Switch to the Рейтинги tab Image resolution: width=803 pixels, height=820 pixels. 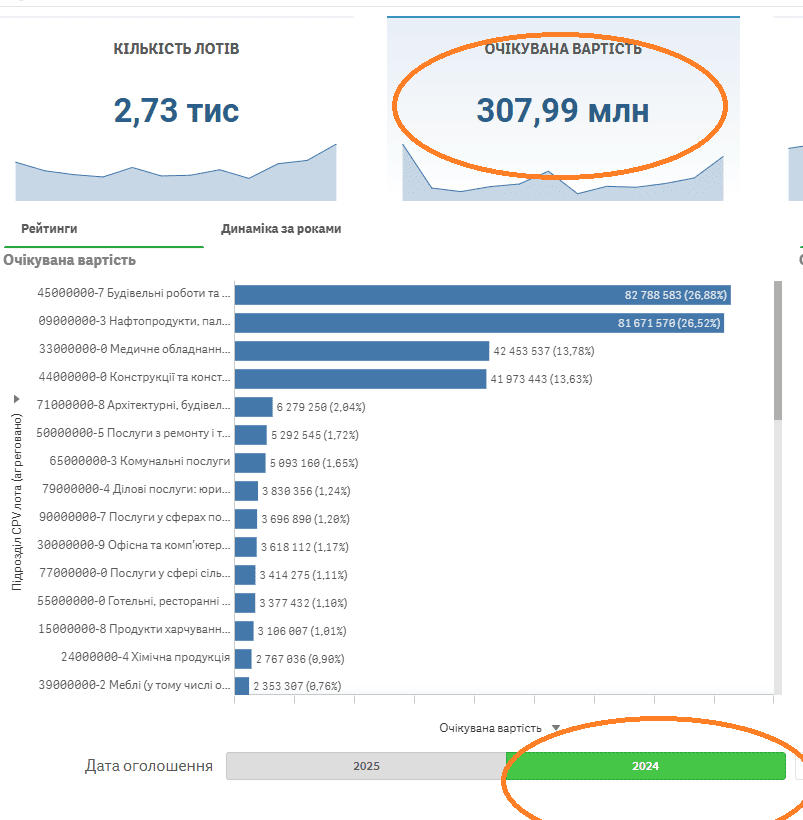49,229
